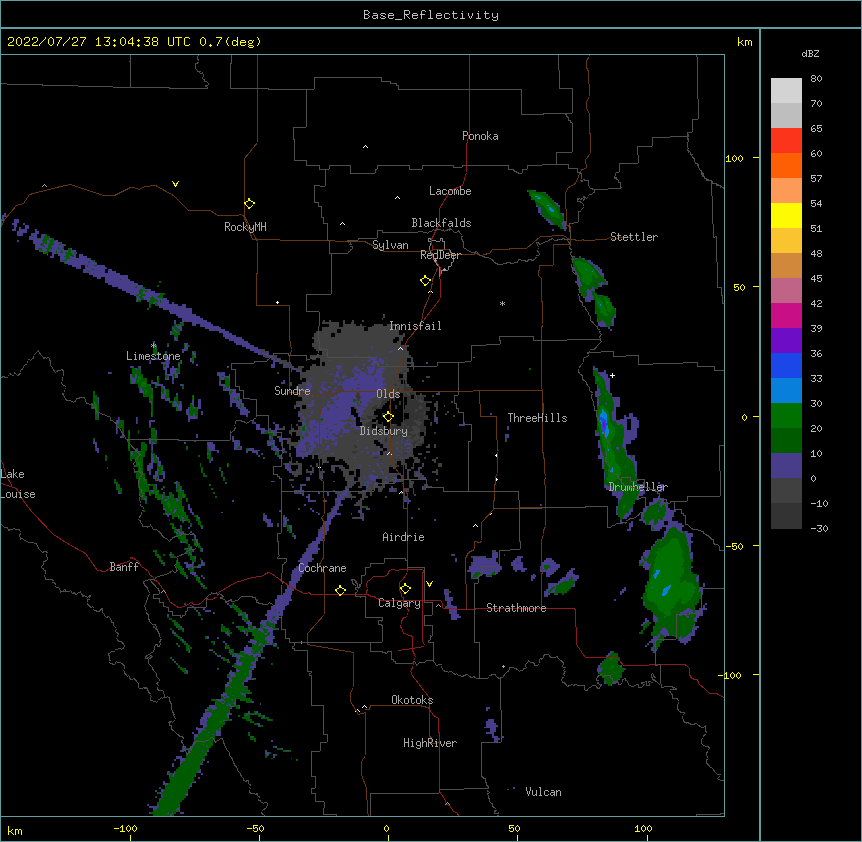
Task: Click the purple 10 dBZ legend swatch
Action: coord(786,466)
